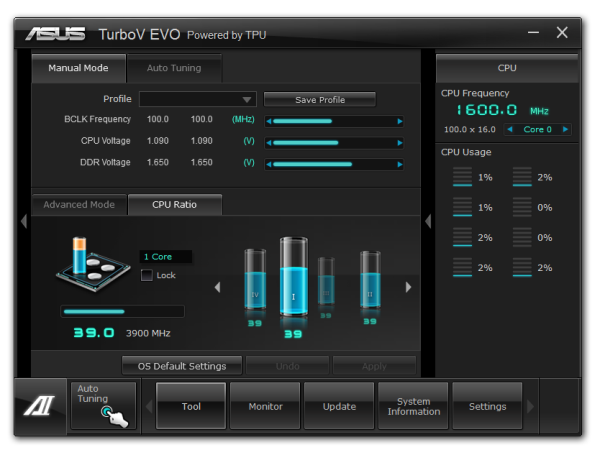Screen dimensions: 600x455
Task: Open System Information
Action: tap(413, 406)
